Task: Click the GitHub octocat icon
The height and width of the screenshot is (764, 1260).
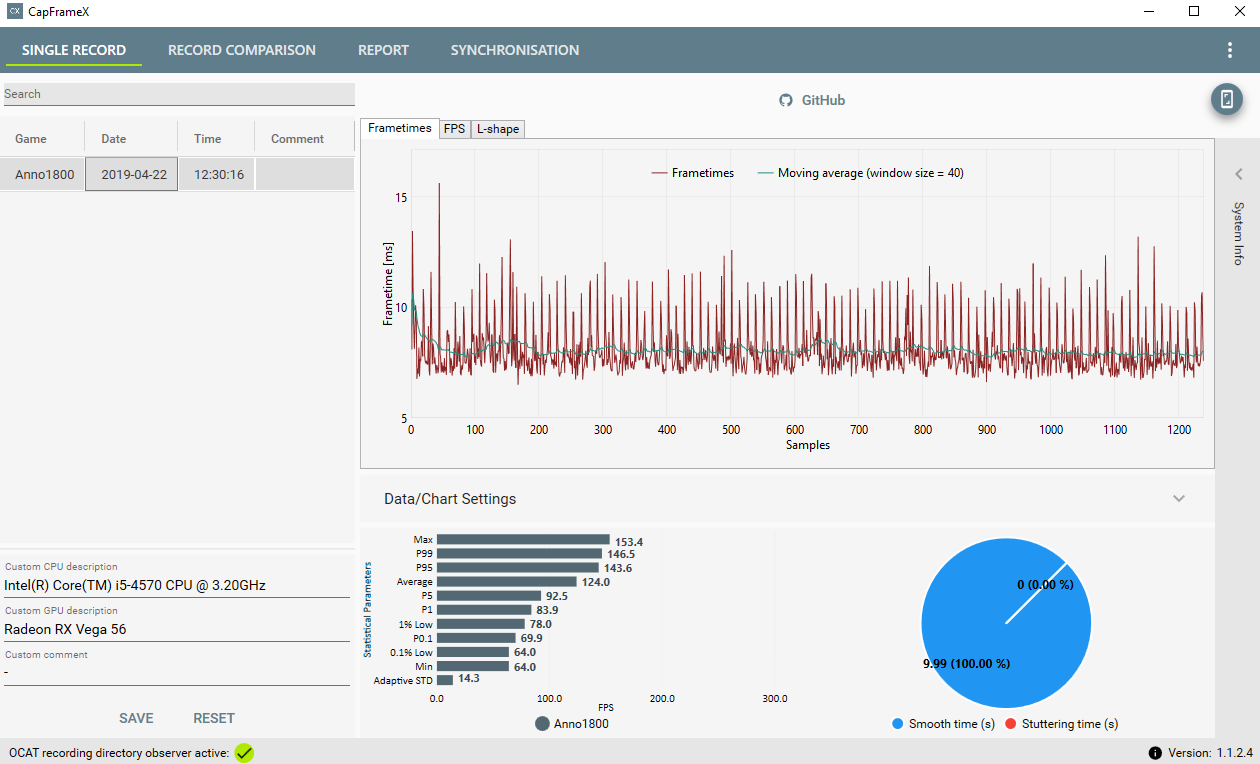Action: (x=786, y=100)
